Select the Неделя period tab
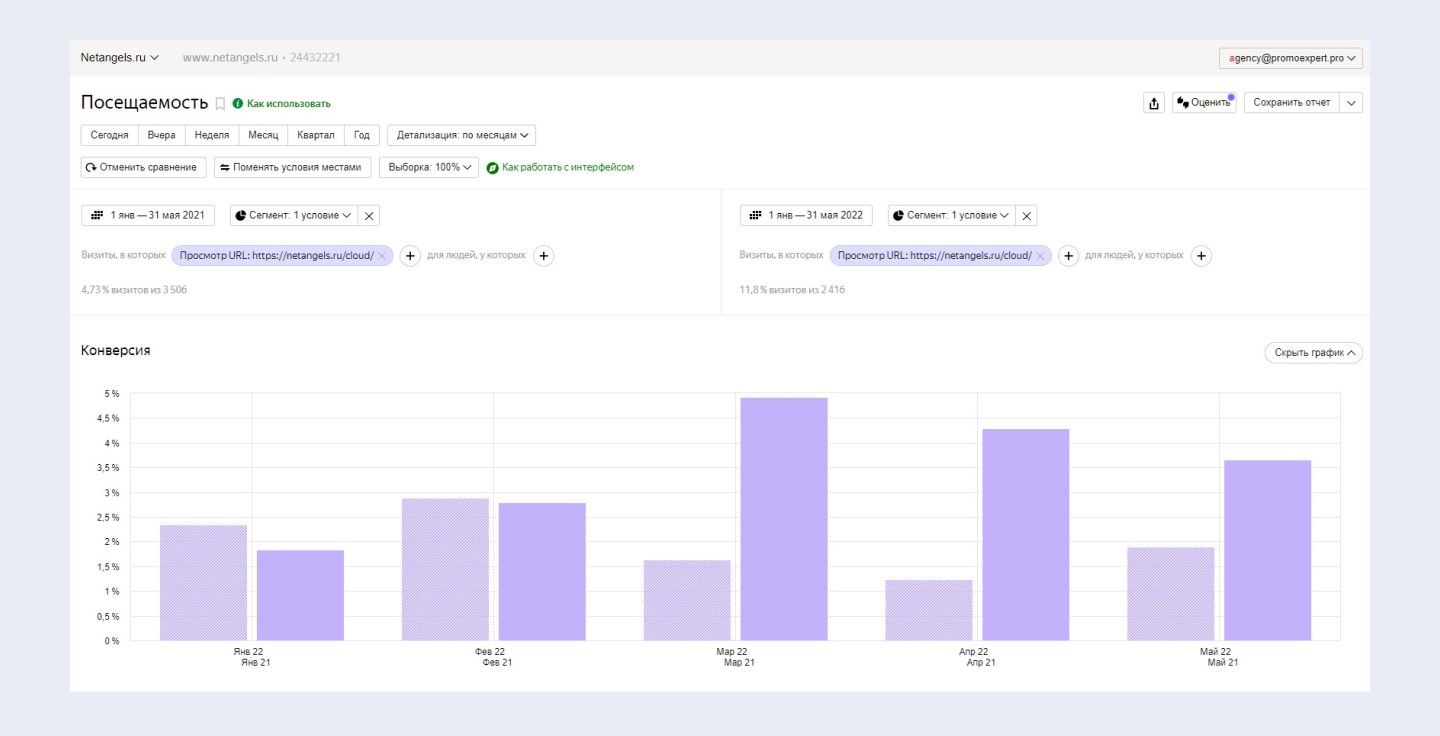Screen dimensions: 1440x736 212,135
